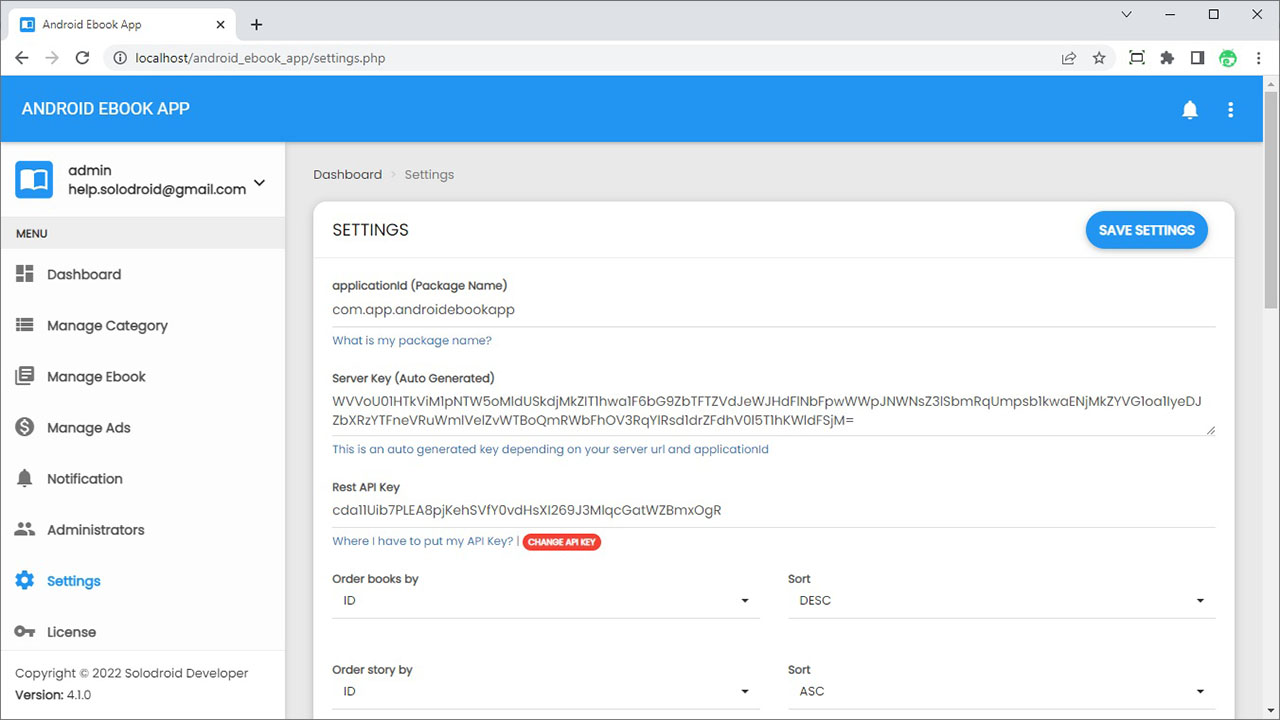The image size is (1280, 720).
Task: Click the License key icon
Action: coord(25,631)
